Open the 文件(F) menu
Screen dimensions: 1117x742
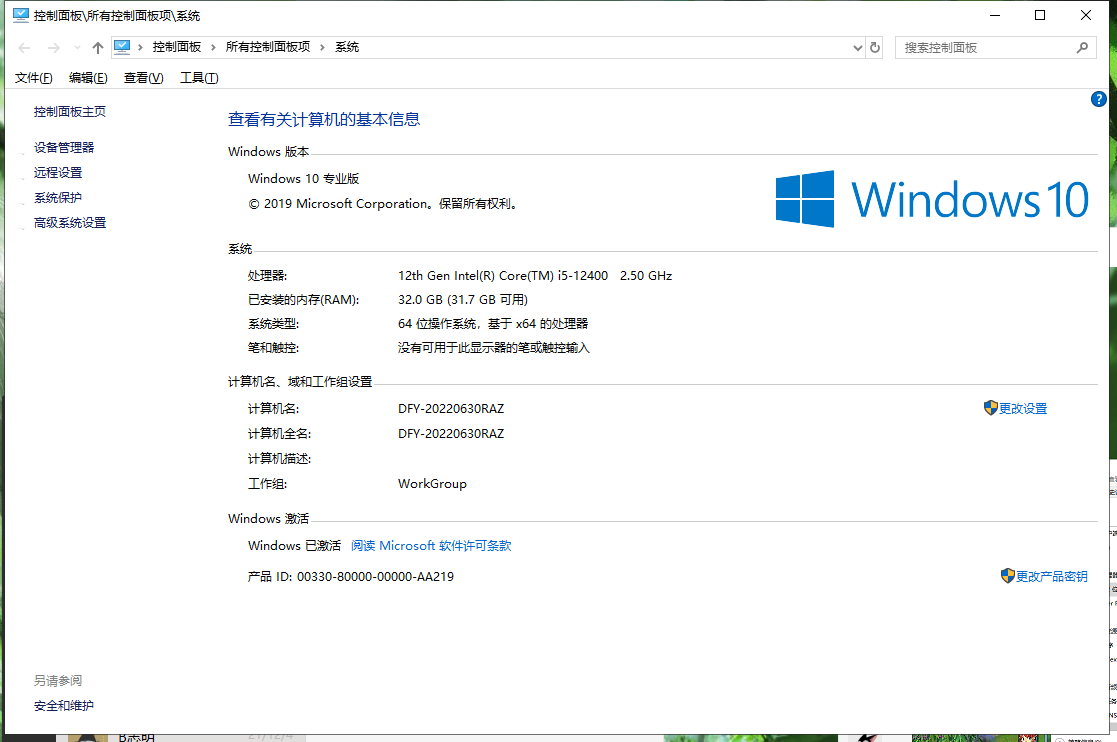(x=34, y=78)
